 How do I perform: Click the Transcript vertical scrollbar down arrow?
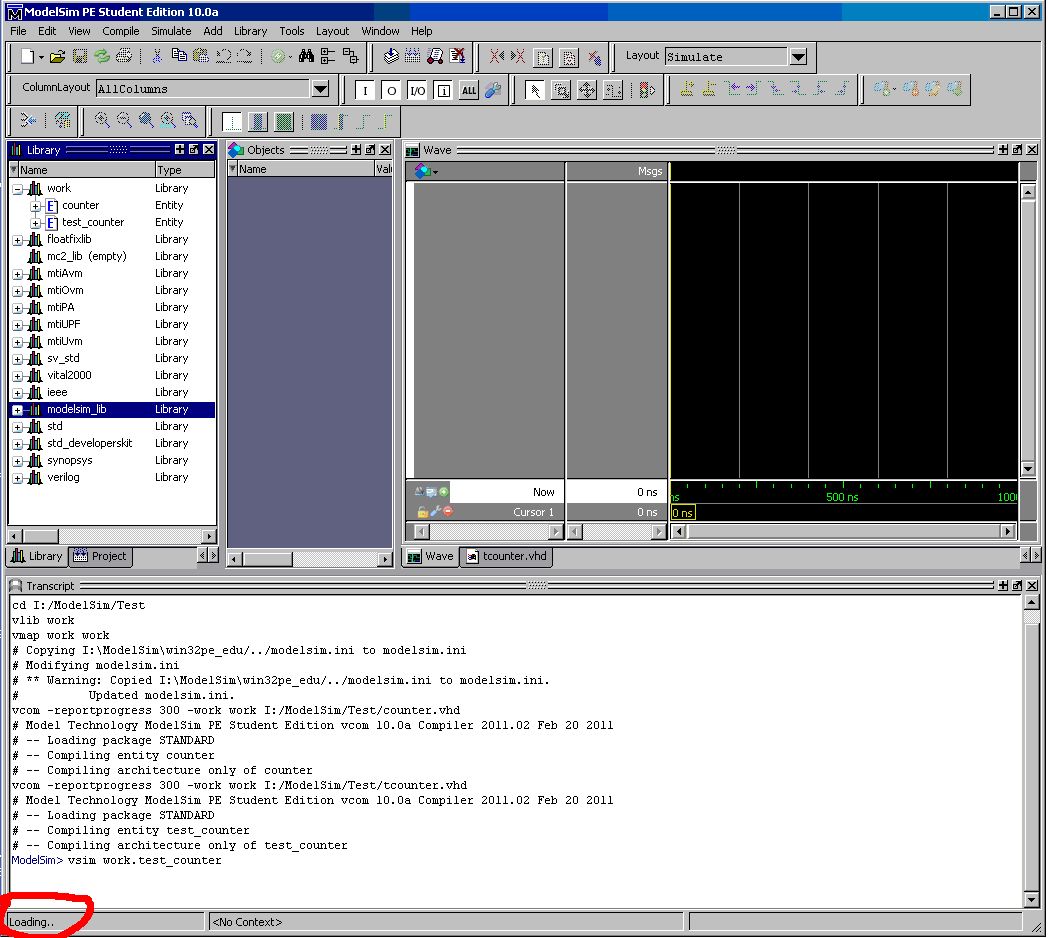click(1031, 900)
